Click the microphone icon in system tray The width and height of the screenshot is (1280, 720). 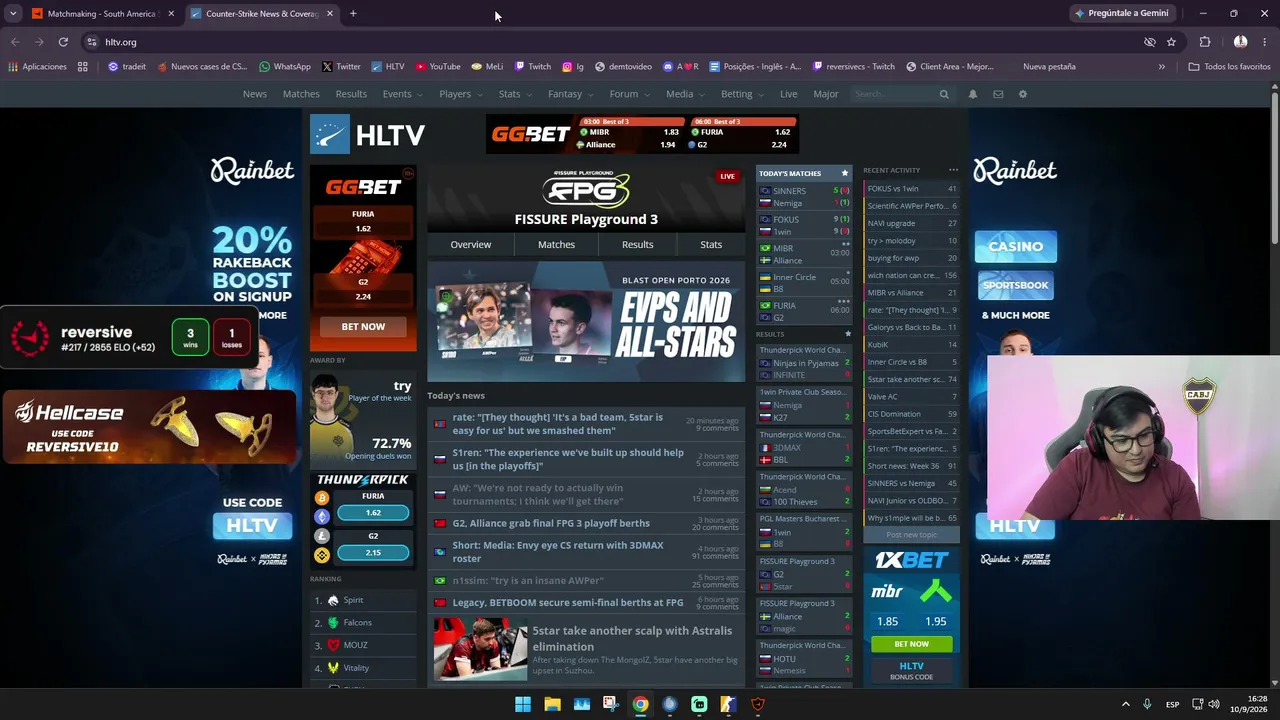(1147, 704)
